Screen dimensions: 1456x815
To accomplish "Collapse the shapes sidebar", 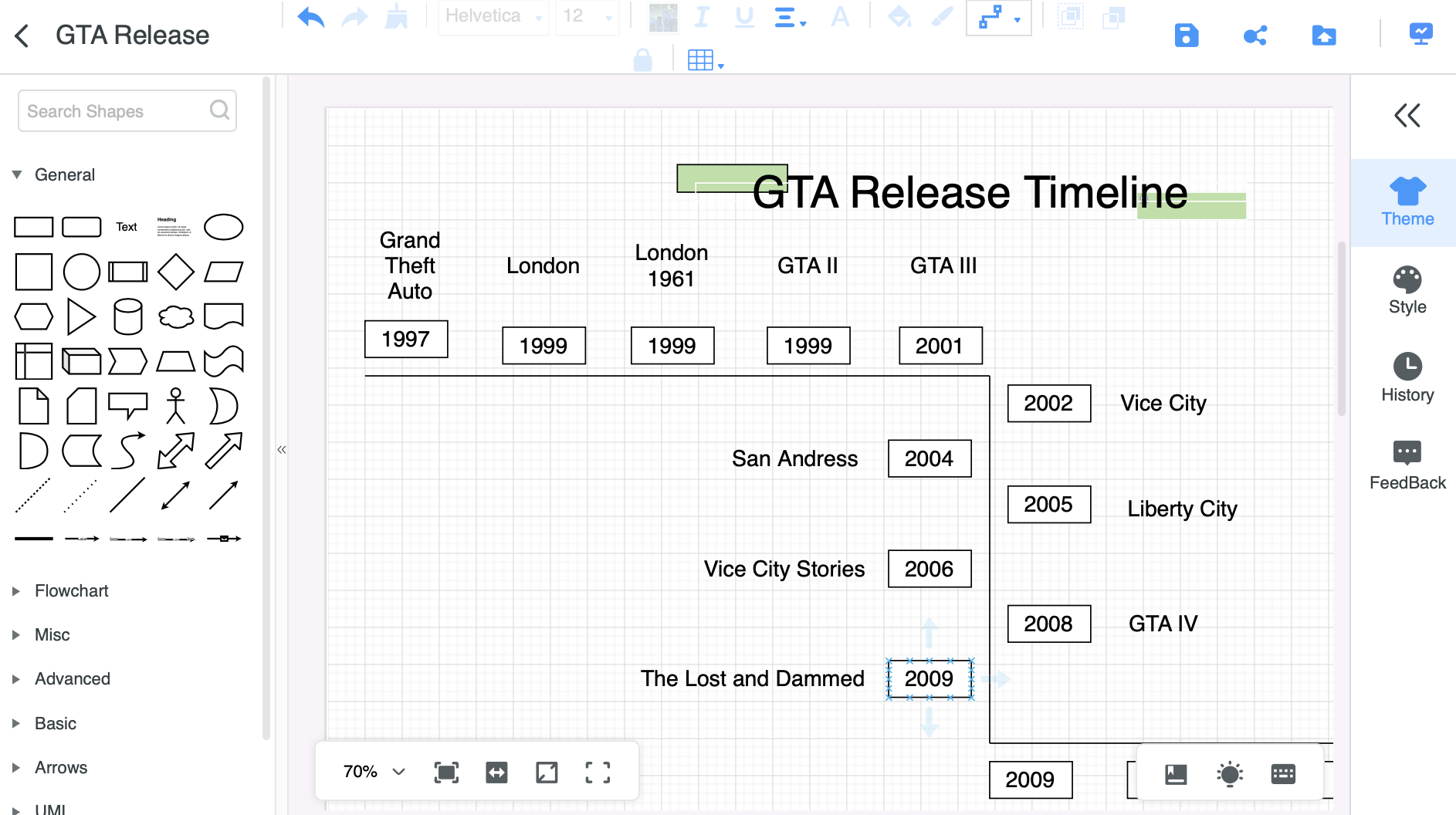I will tap(282, 449).
